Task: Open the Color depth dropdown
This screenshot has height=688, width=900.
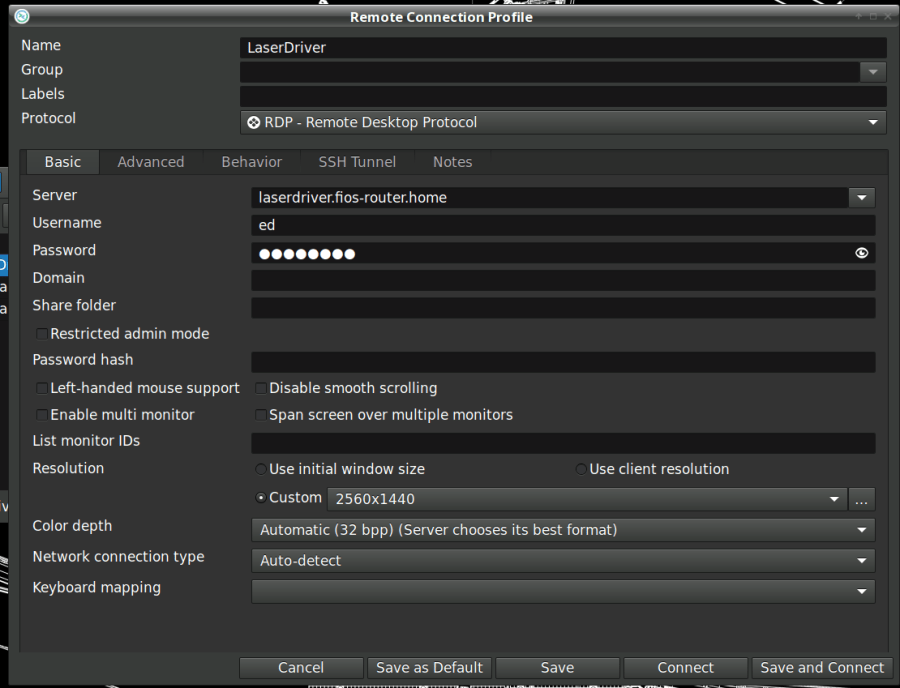Action: [x=861, y=530]
